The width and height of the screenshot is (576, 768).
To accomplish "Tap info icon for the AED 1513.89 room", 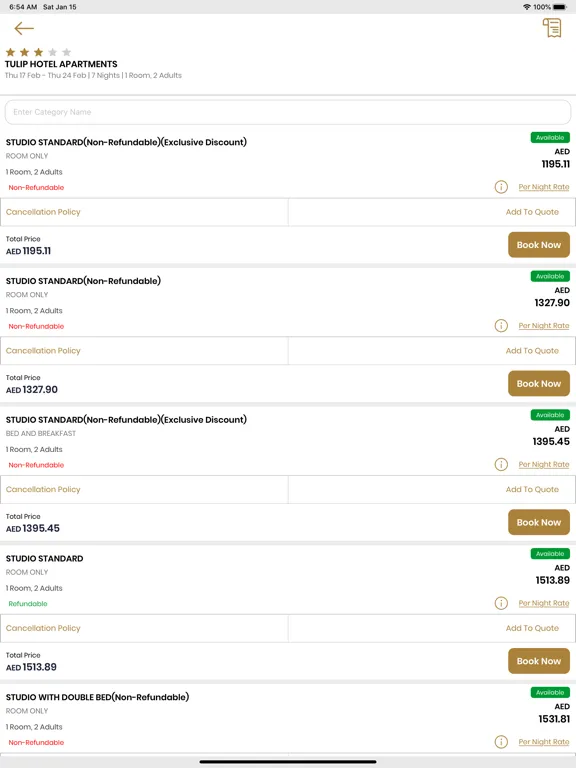I will coord(501,603).
